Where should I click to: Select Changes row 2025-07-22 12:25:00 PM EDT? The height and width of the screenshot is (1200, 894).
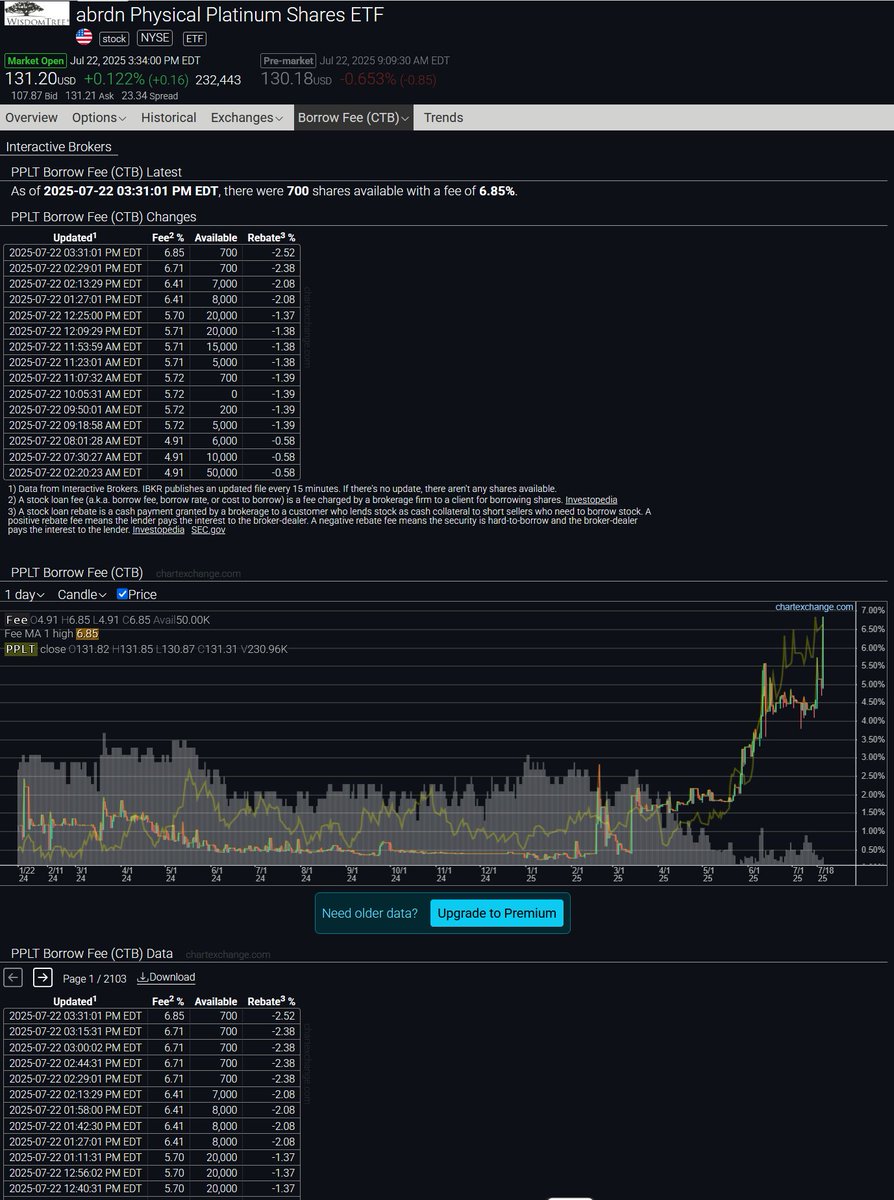point(152,315)
